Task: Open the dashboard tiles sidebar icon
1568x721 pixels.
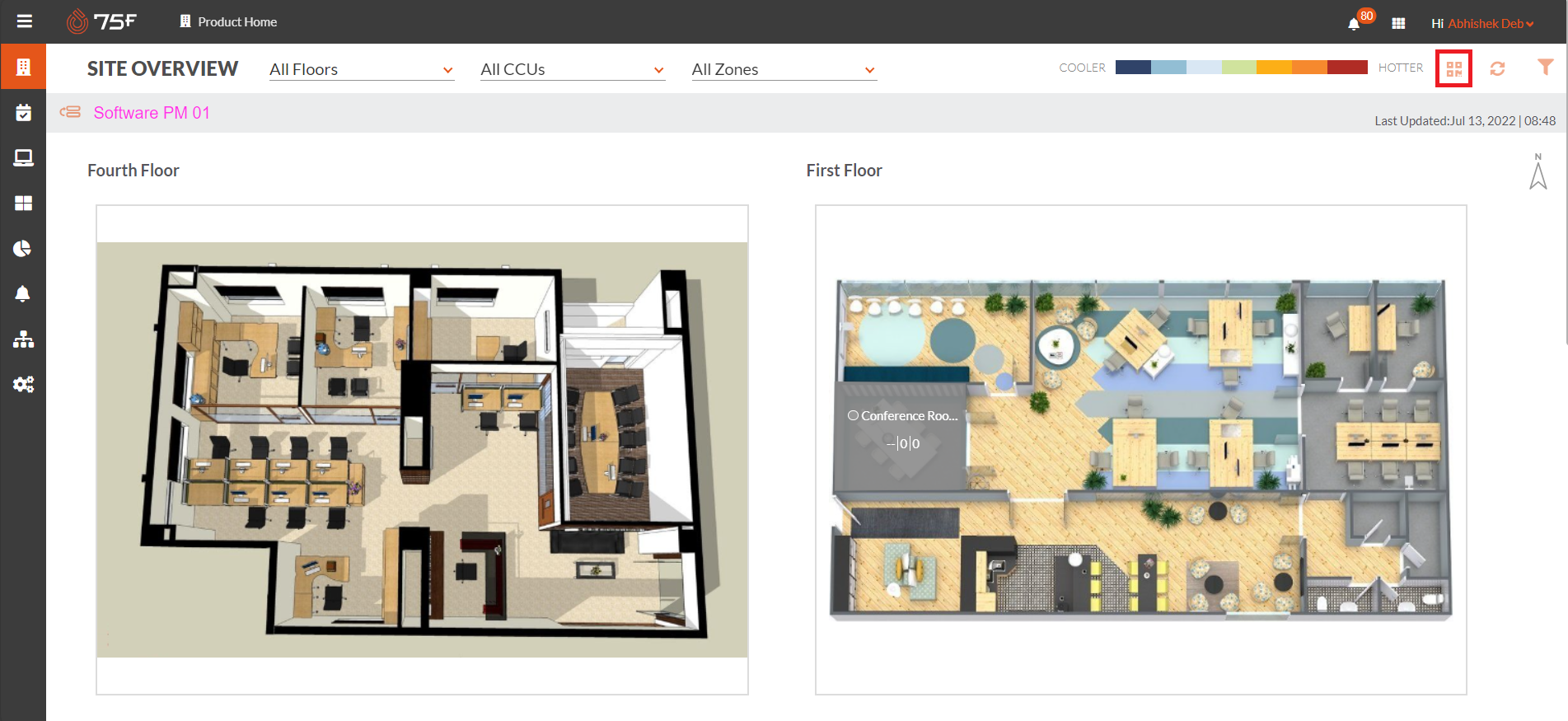Action: point(23,203)
